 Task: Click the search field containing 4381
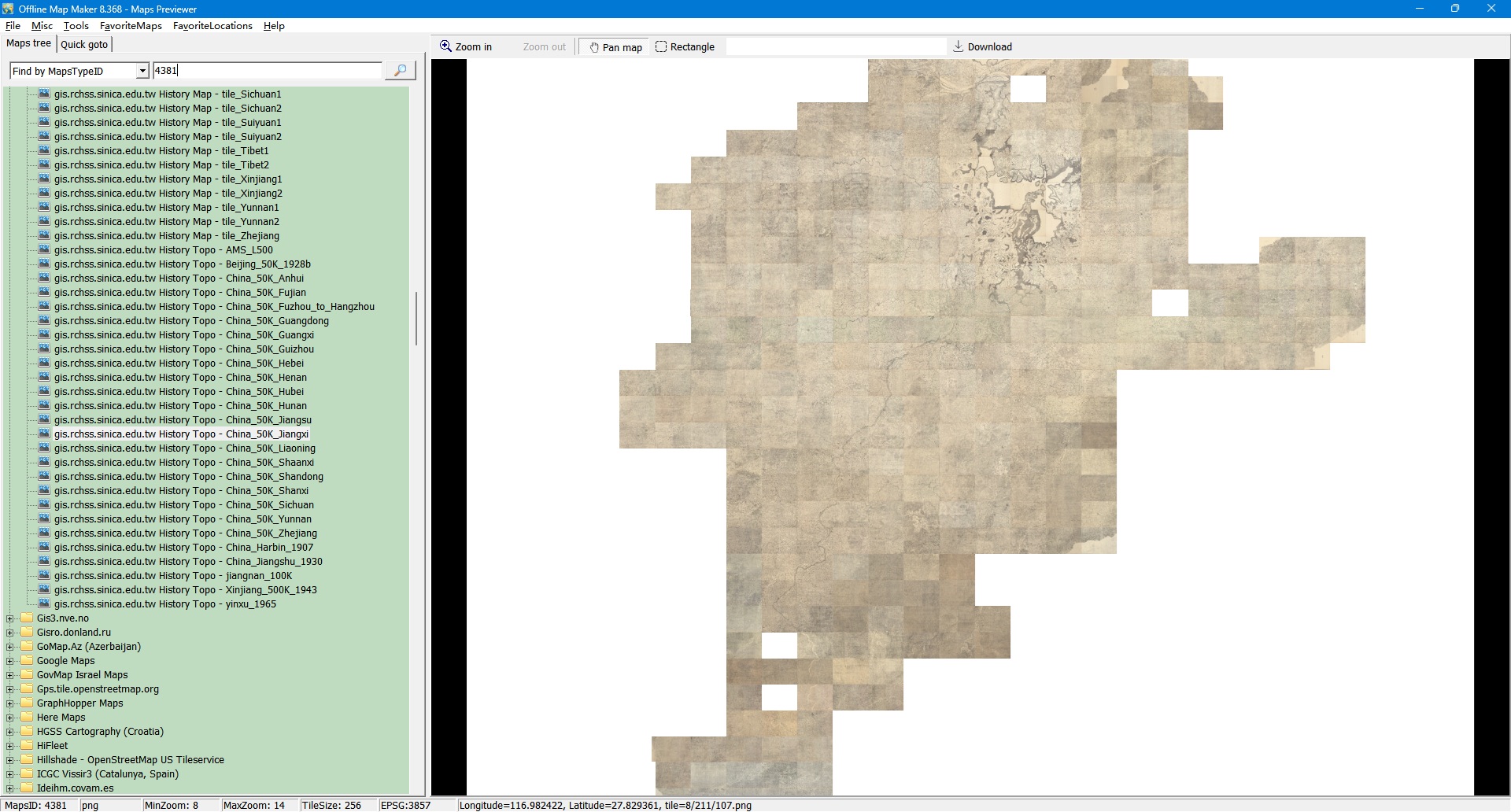(268, 71)
